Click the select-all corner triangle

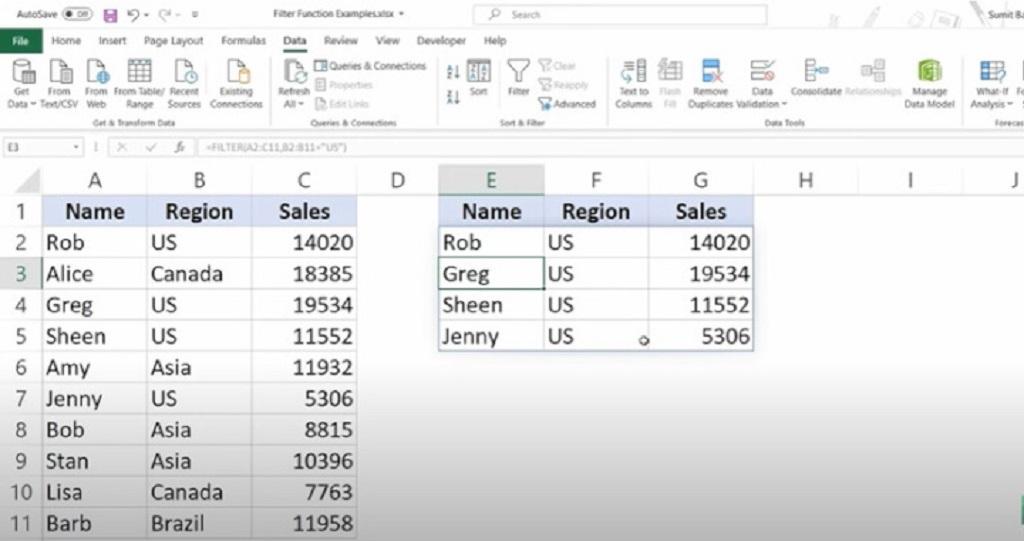pos(27,181)
